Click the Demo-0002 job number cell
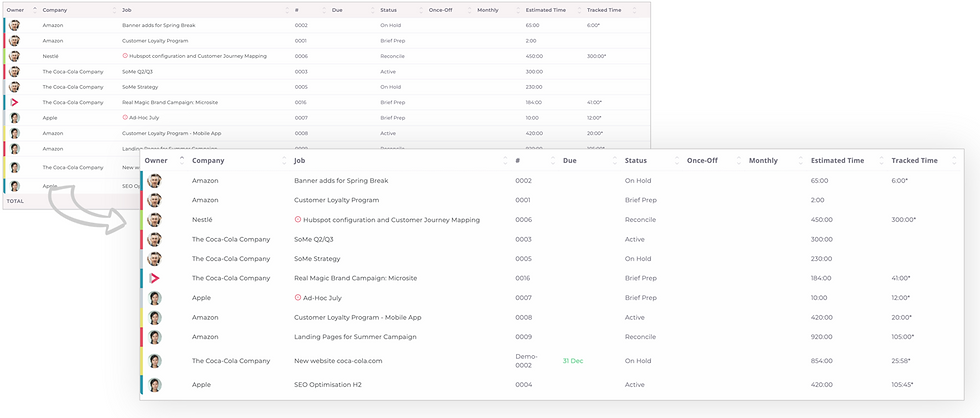 (527, 361)
